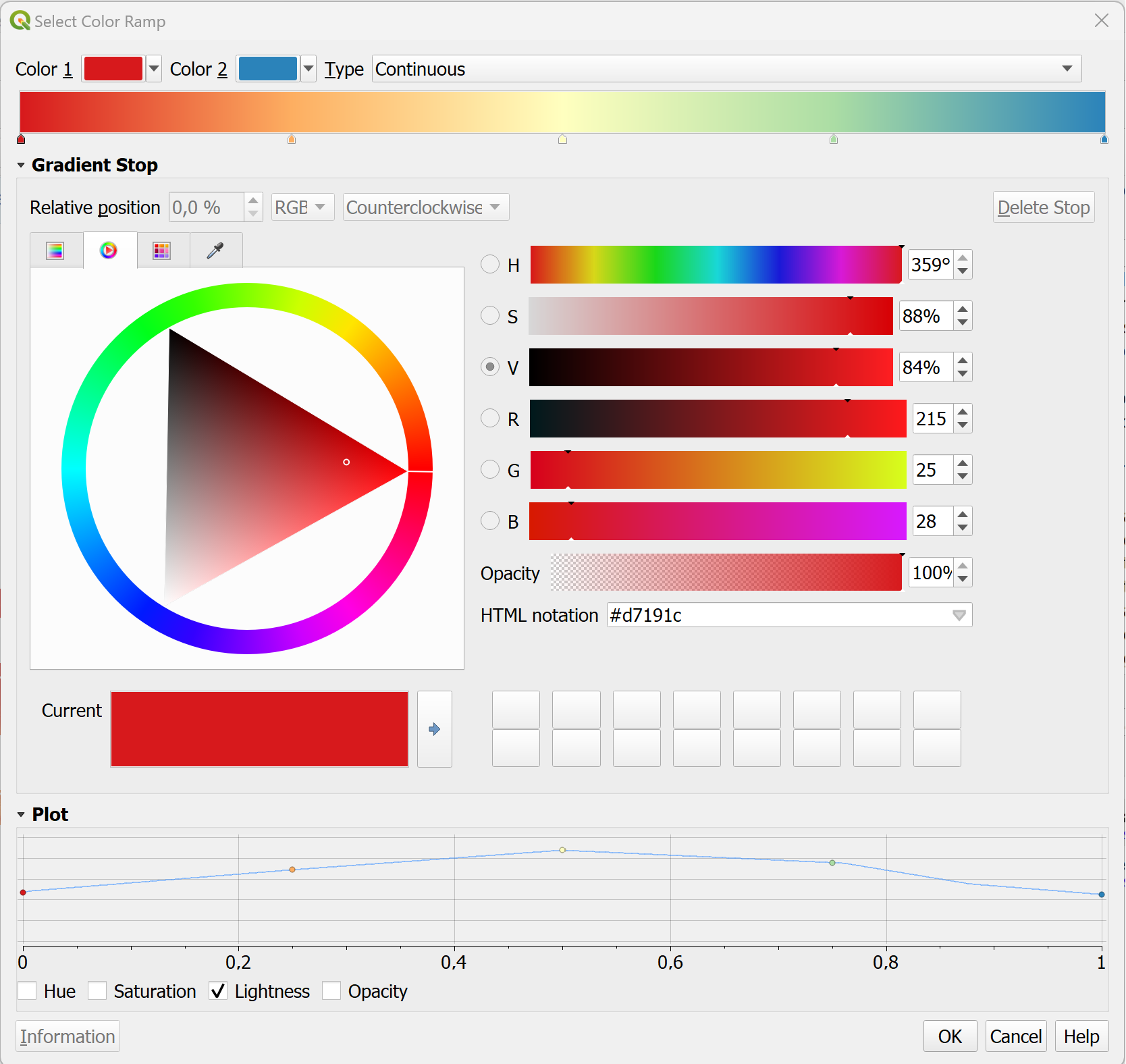Image resolution: width=1126 pixels, height=1064 pixels.
Task: Activate the eyedropper color sampler tab
Action: tap(215, 250)
